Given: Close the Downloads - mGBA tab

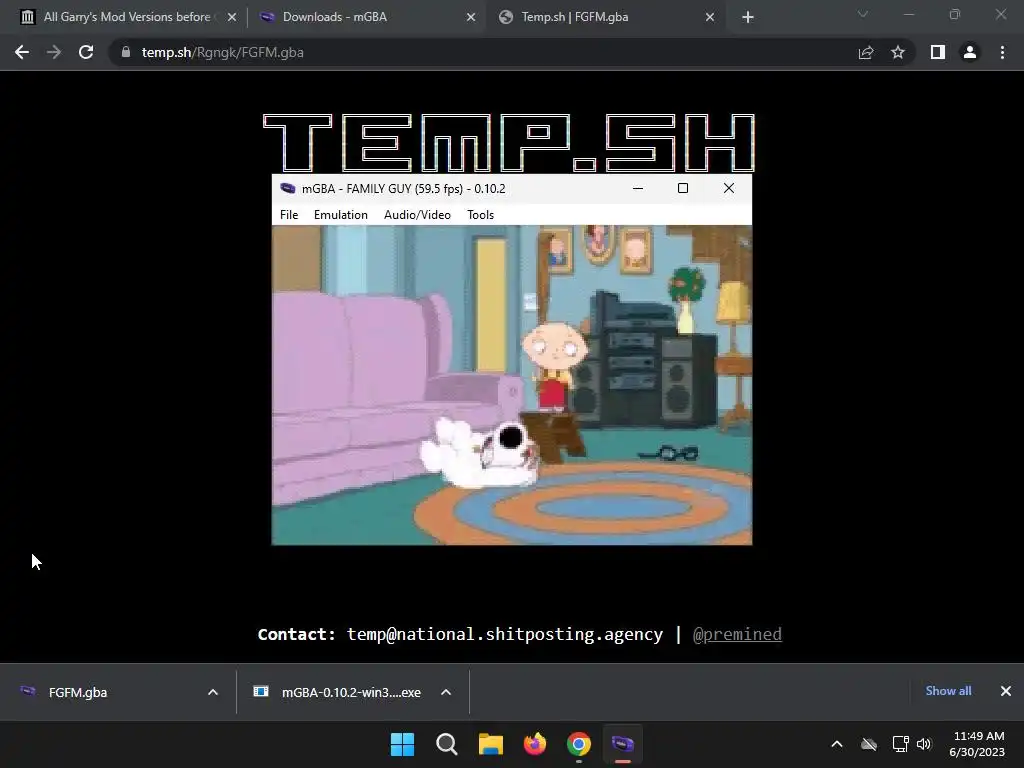Looking at the screenshot, I should [x=471, y=18].
